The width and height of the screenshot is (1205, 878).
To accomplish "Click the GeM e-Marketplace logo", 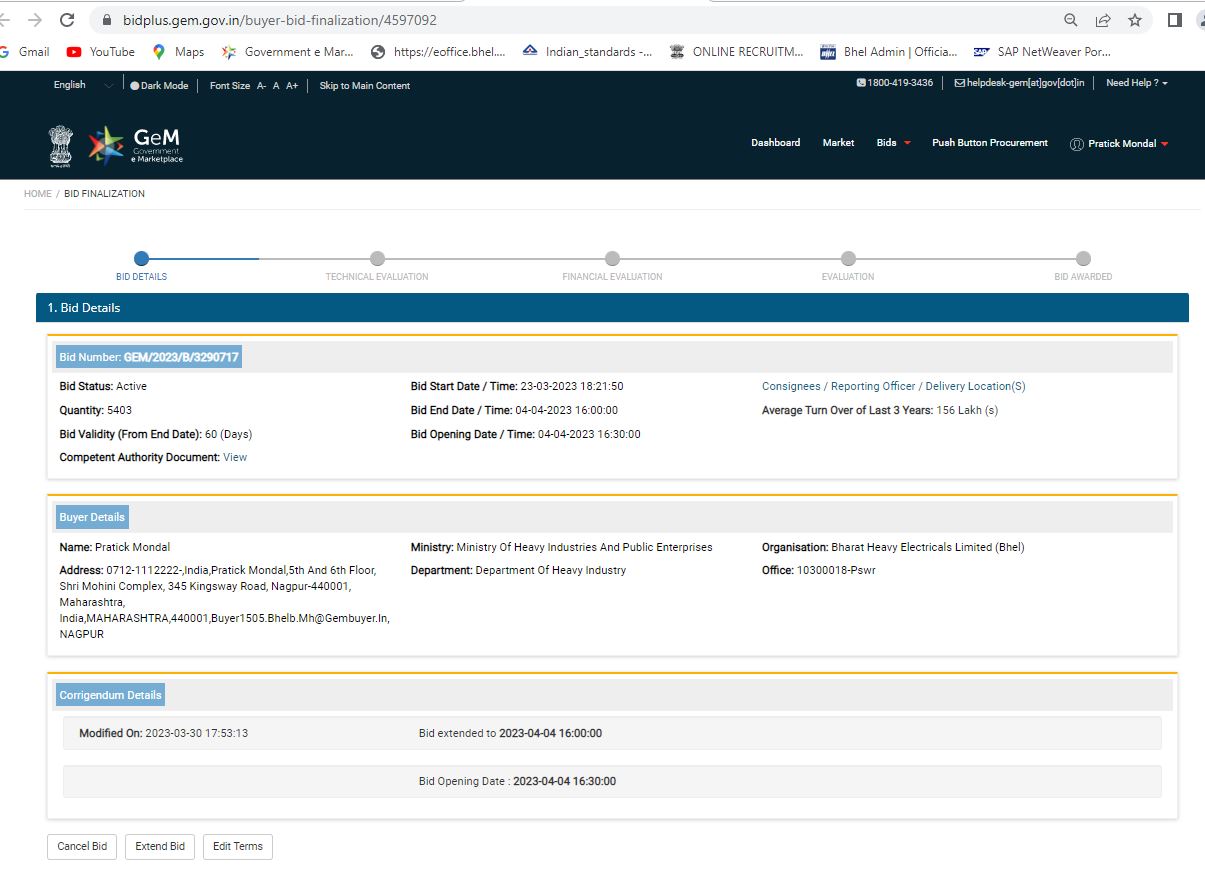I will [x=135, y=145].
